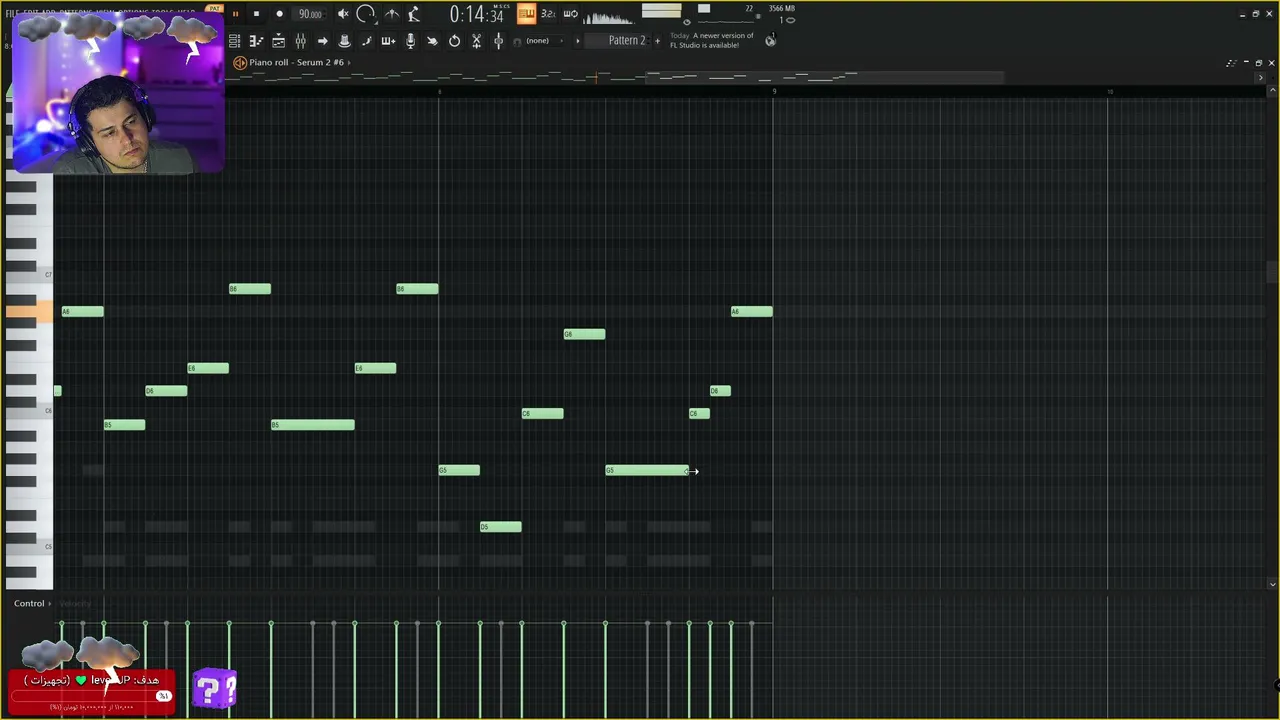Toggle the muted speaker icon beside the tempo
The image size is (1280, 720).
343,14
